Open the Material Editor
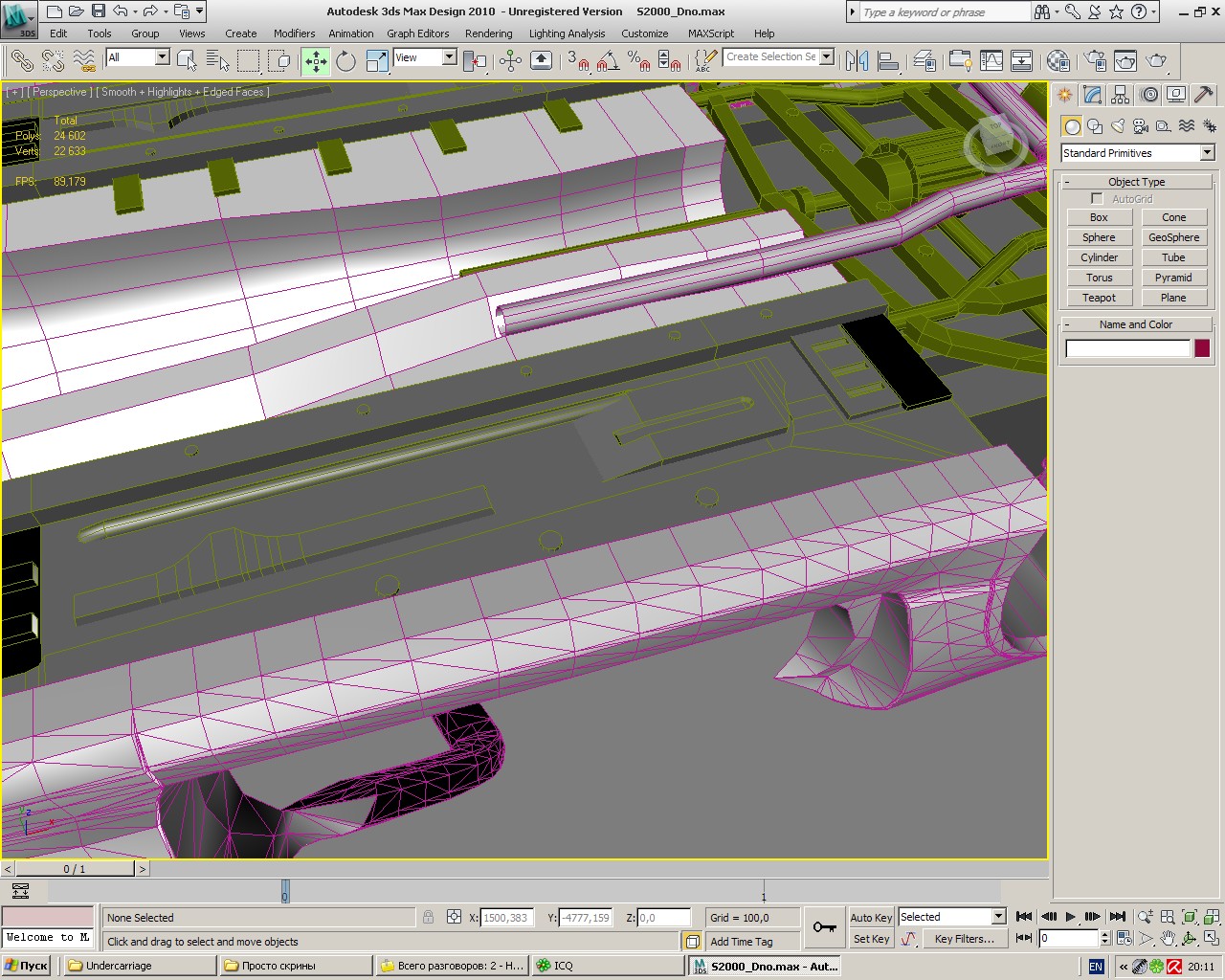Screen dimensions: 1225x980 [x=1058, y=61]
